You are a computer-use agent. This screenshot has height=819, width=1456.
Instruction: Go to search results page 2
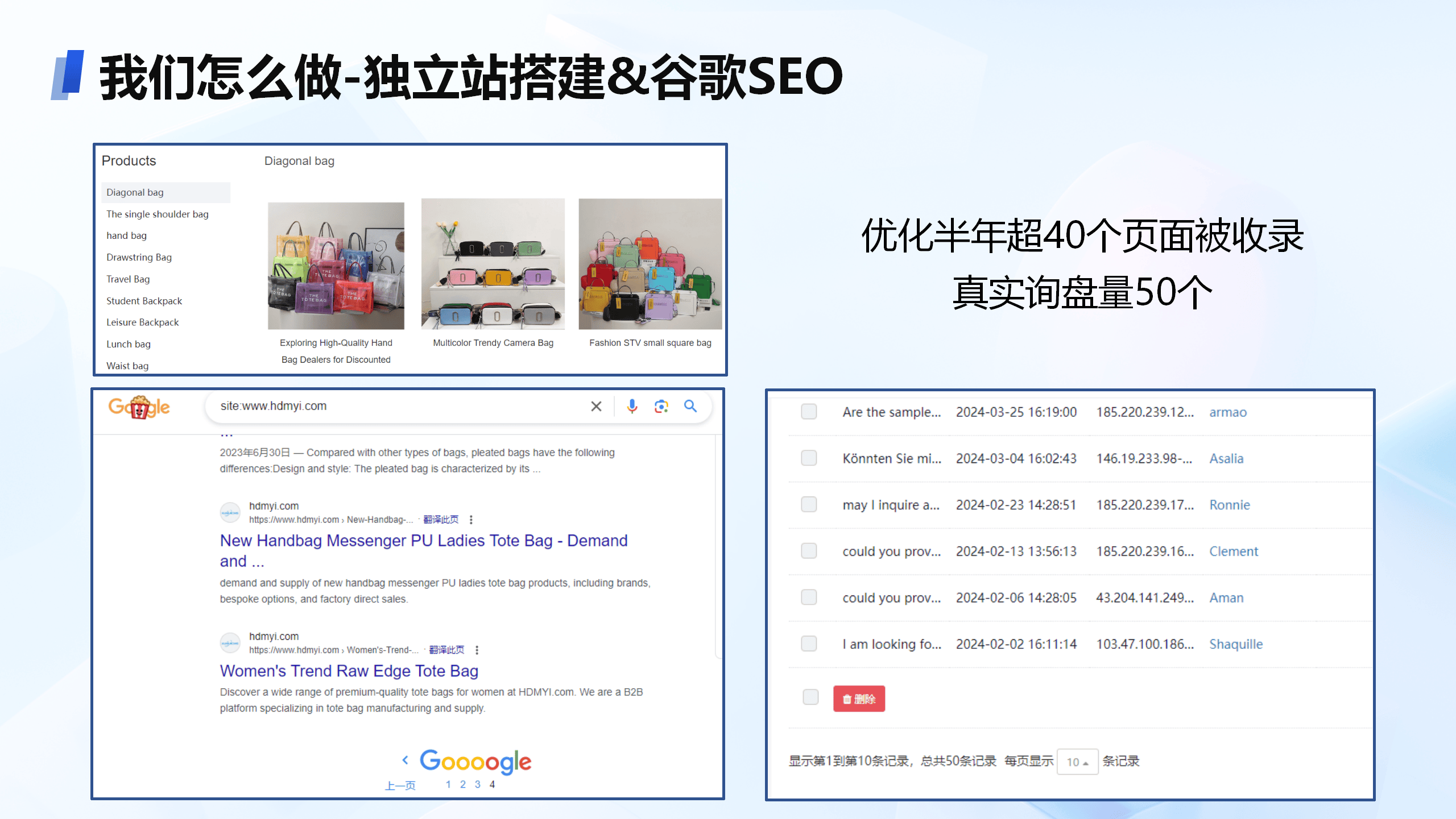463,784
